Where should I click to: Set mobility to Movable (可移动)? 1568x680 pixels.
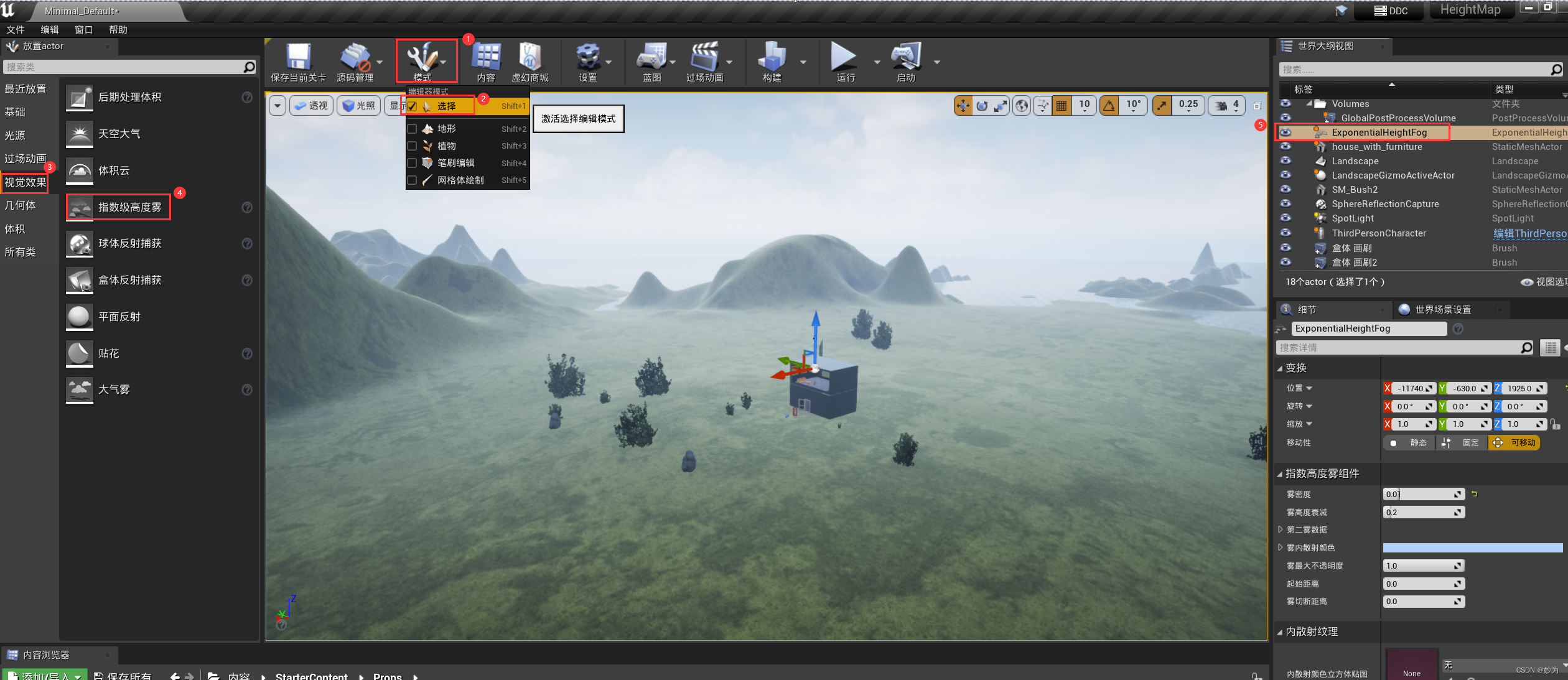tap(1514, 443)
